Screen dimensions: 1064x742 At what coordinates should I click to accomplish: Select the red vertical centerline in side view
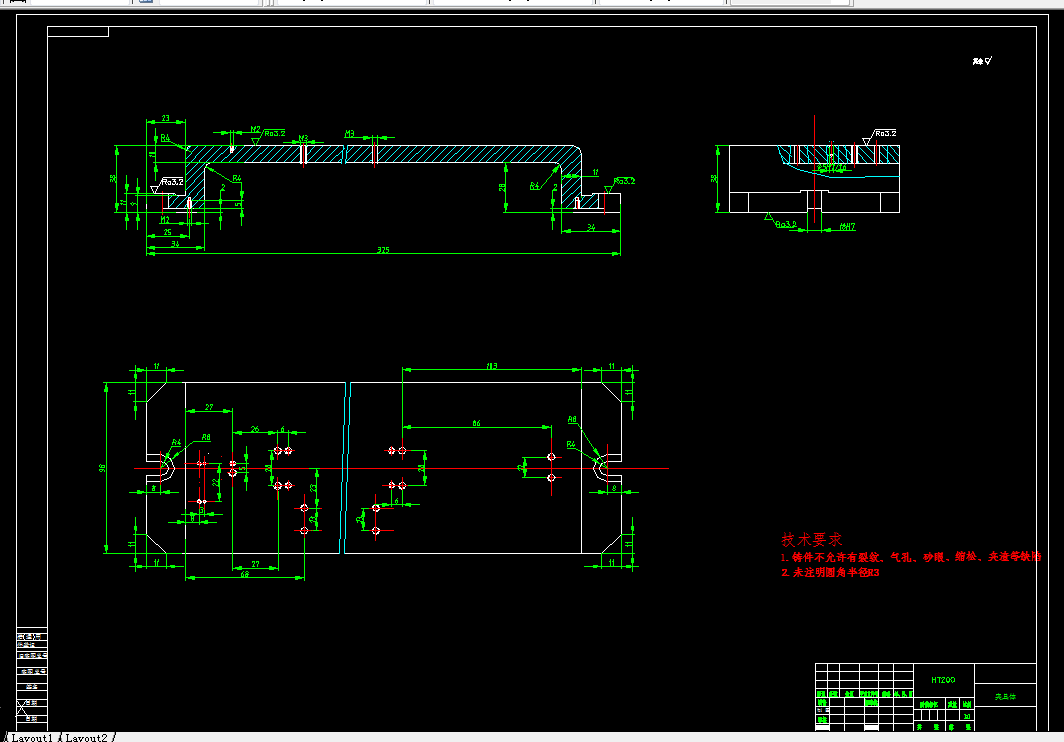coord(814,169)
